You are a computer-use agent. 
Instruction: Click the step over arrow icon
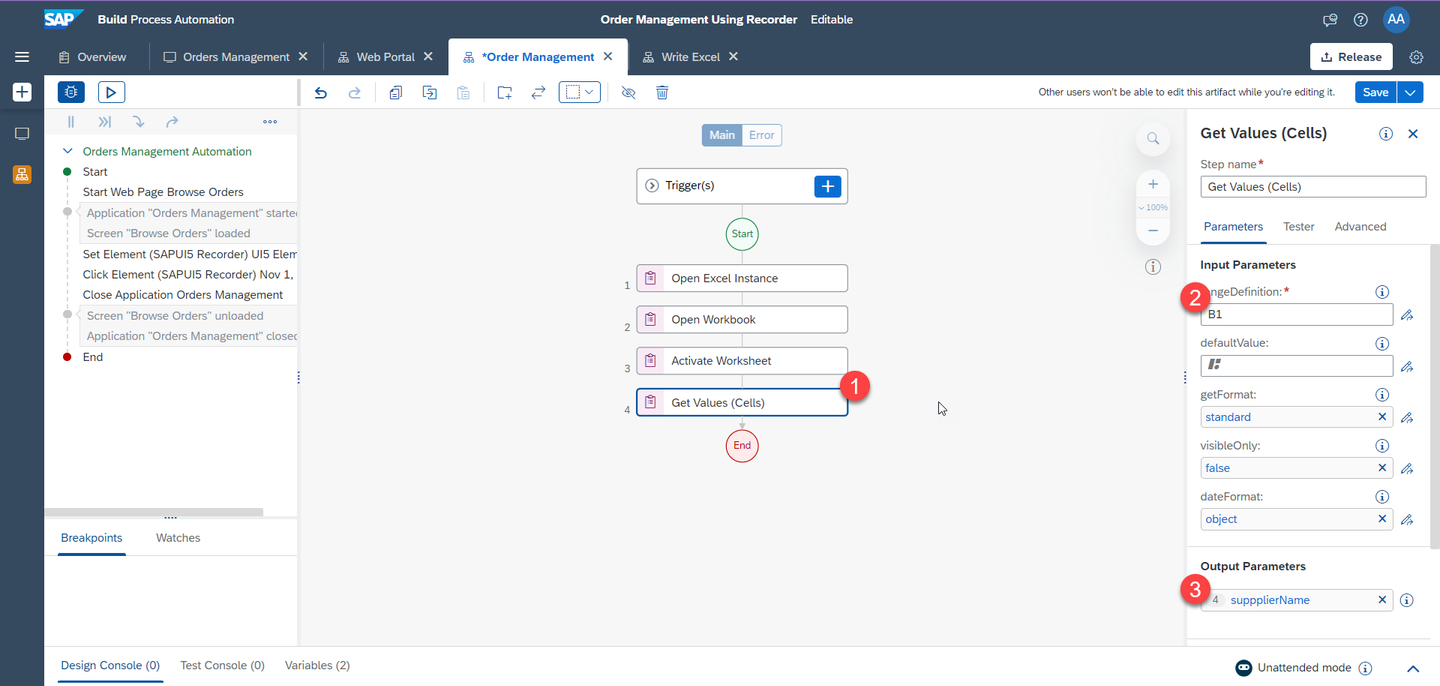(x=172, y=122)
